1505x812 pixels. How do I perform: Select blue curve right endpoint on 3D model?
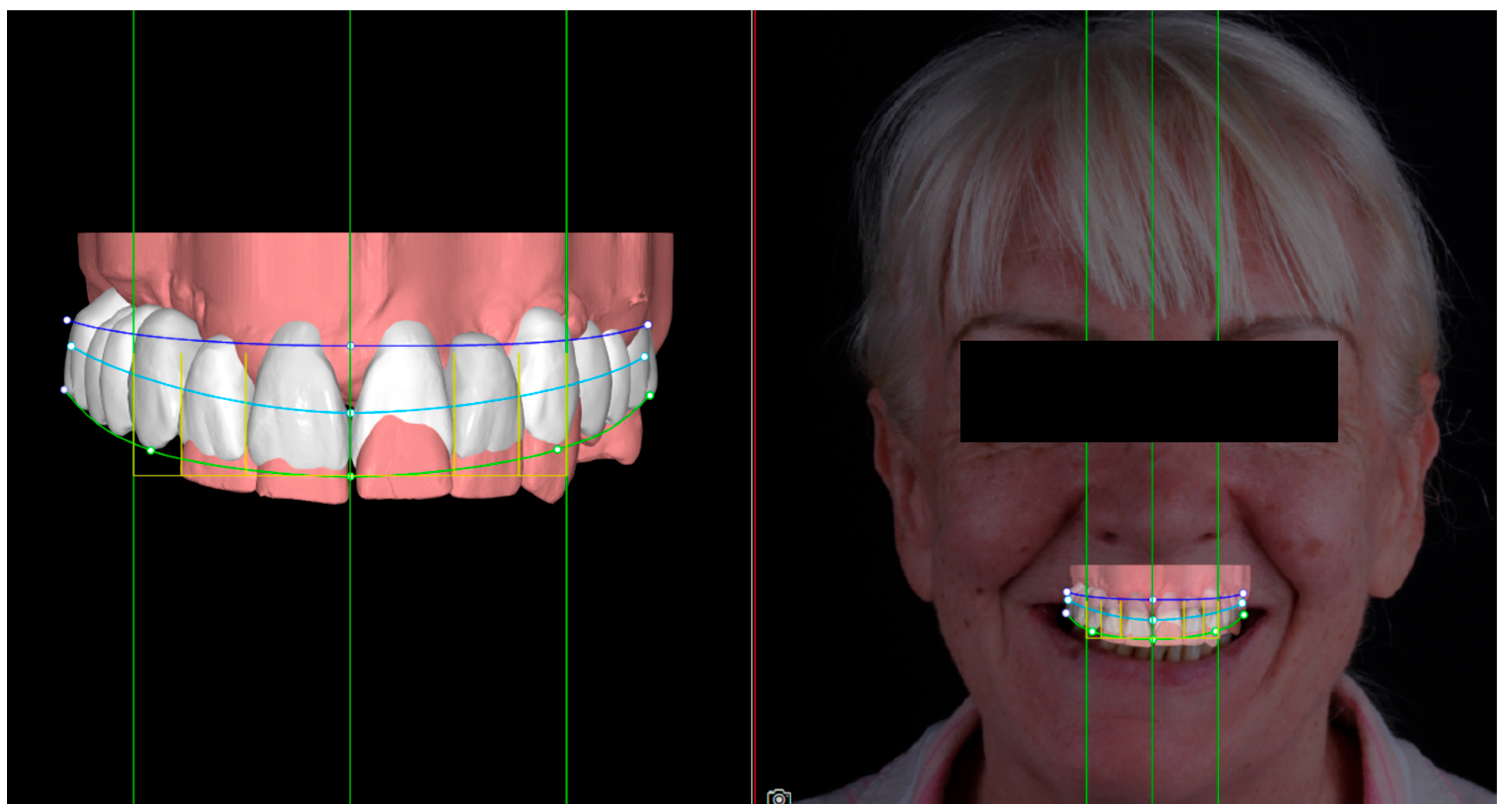click(x=648, y=324)
